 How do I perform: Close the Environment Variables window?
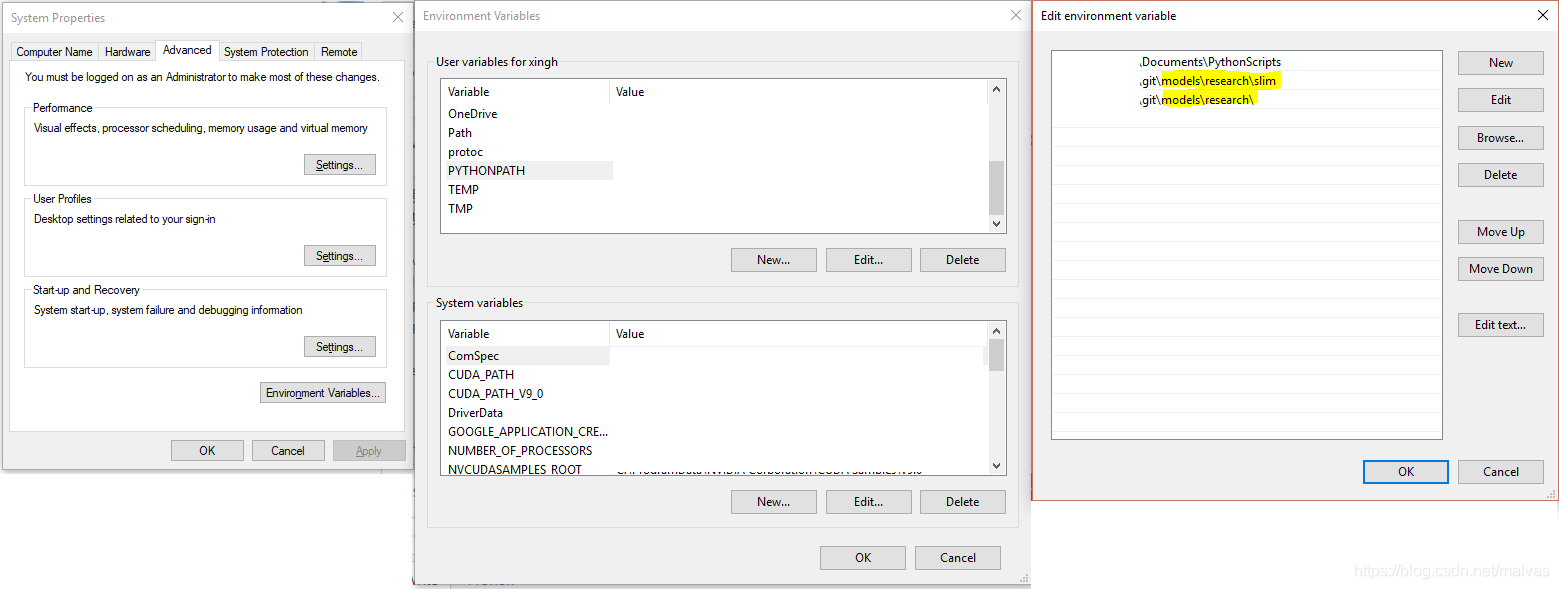(x=1016, y=16)
